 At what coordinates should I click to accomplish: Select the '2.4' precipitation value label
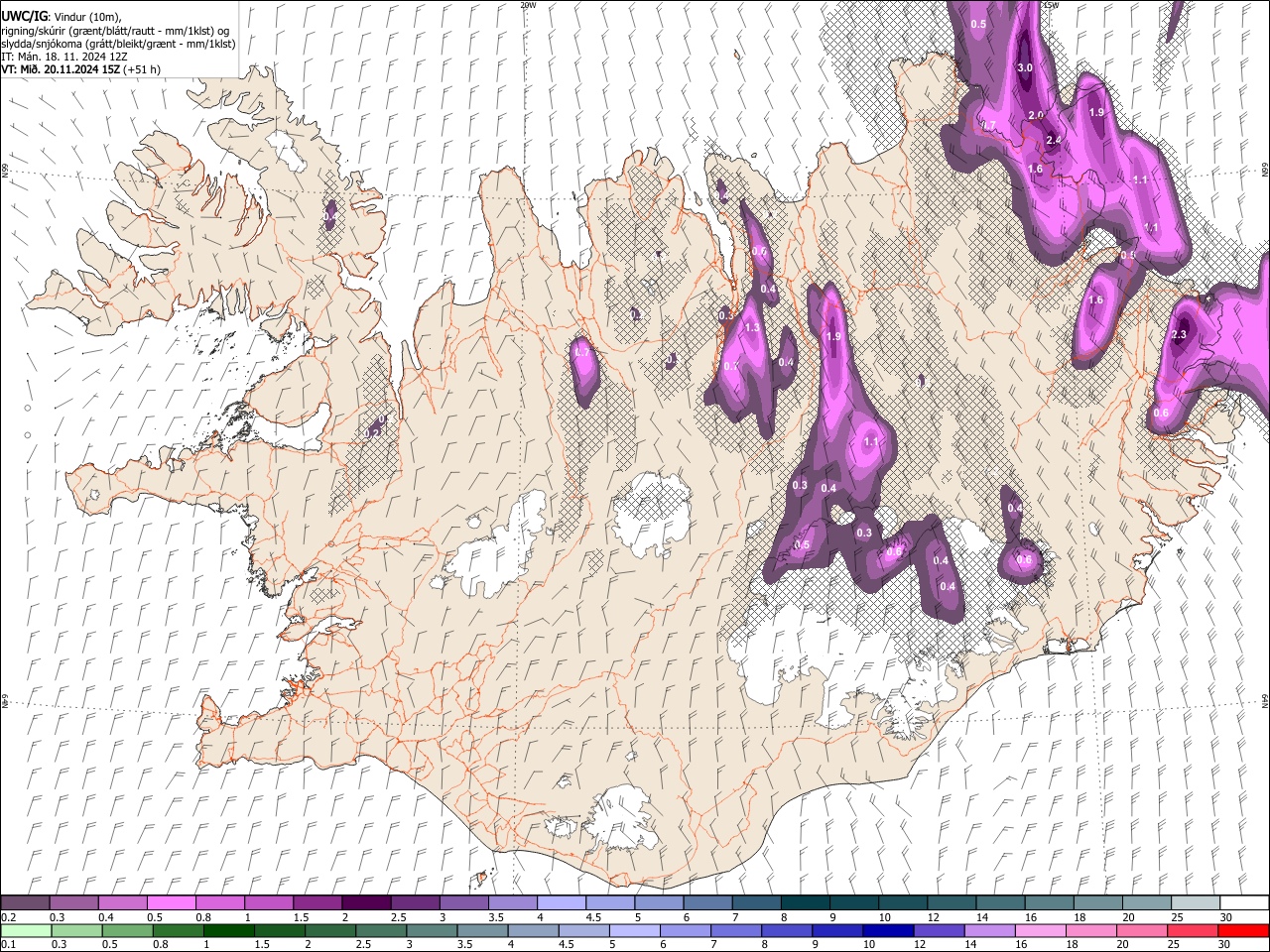(1054, 140)
